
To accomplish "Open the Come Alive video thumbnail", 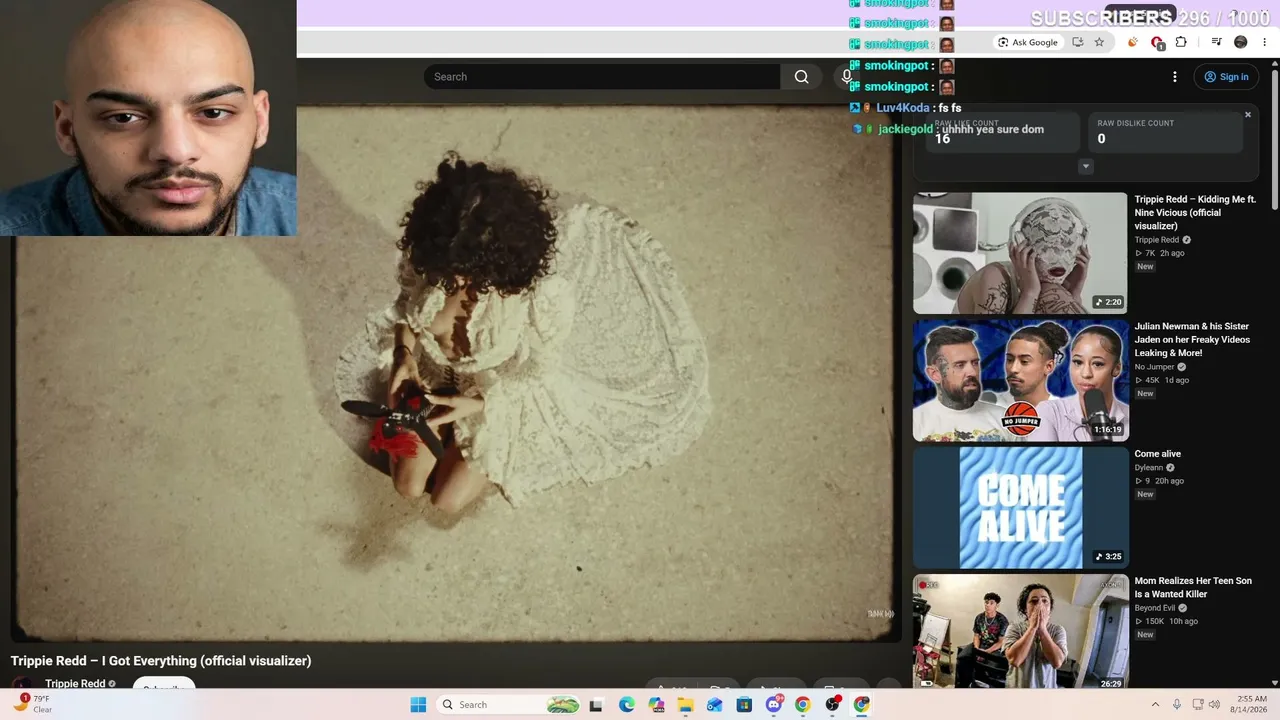I will 1020,507.
